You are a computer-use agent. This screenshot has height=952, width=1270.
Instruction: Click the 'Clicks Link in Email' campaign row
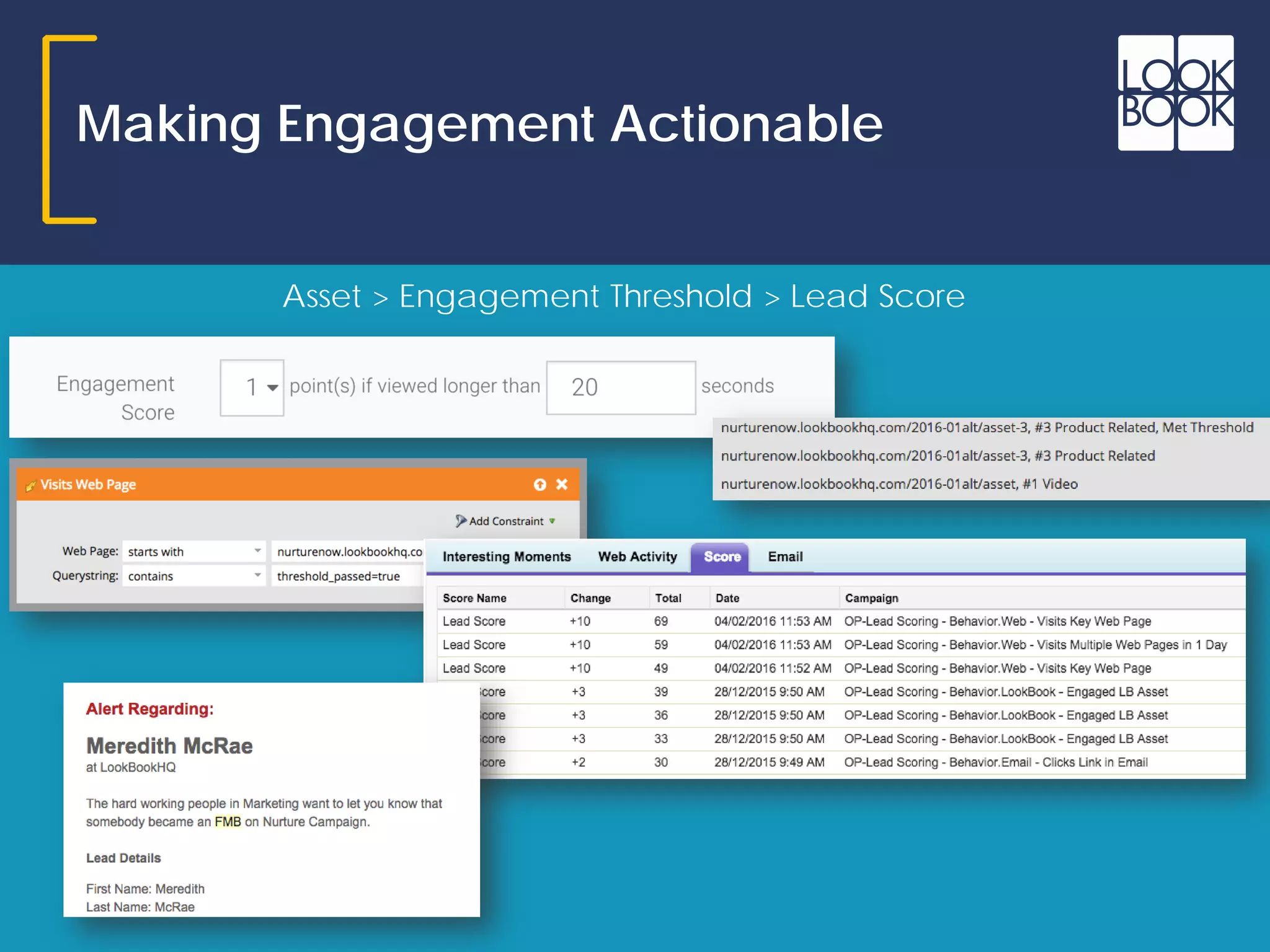coord(862,762)
